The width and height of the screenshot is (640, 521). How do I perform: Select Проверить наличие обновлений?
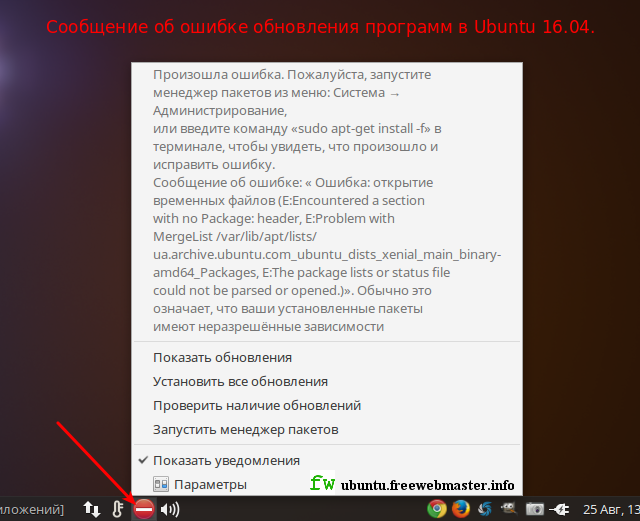(327, 405)
